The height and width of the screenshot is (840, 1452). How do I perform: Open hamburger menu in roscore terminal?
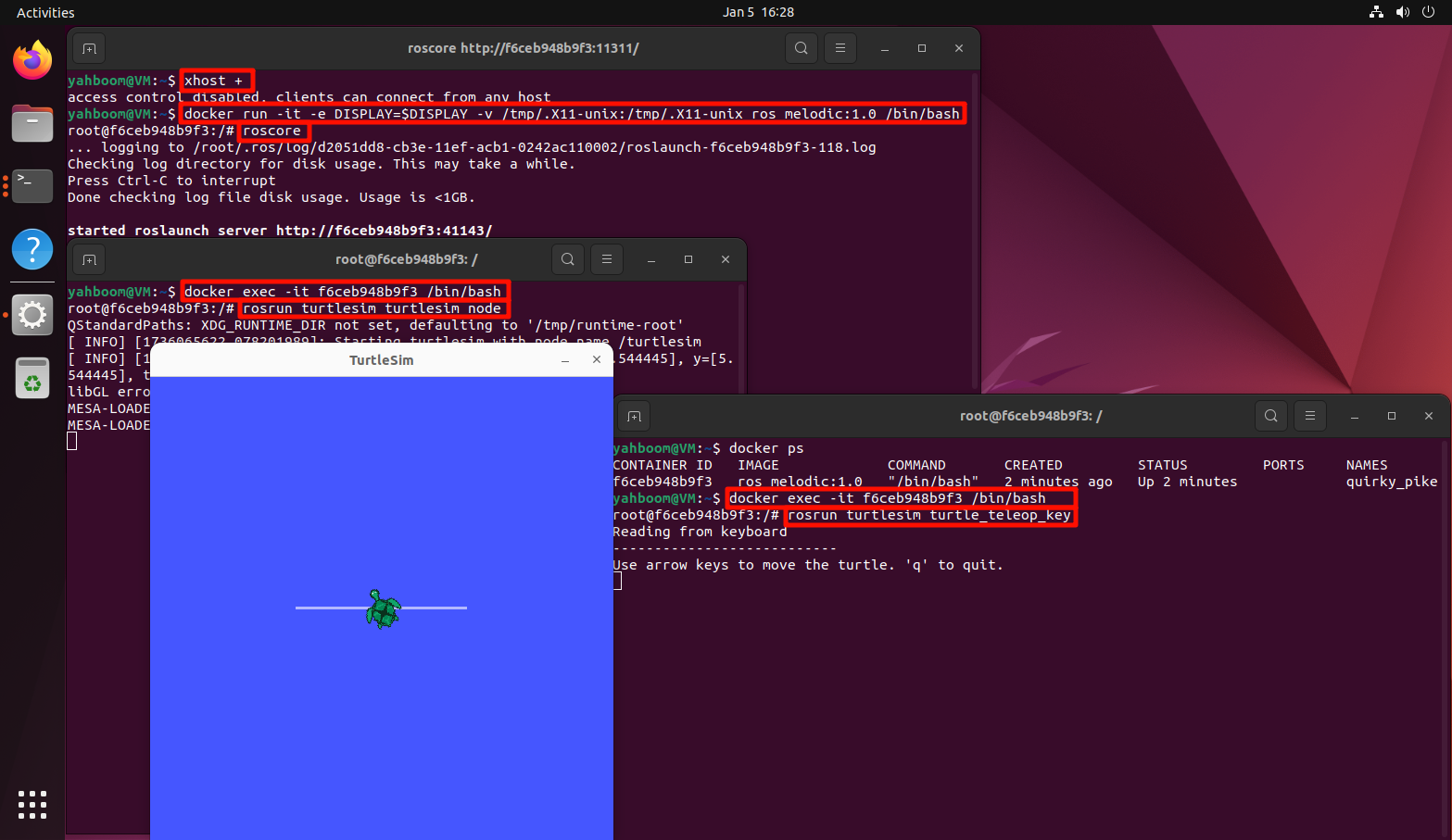coord(840,48)
